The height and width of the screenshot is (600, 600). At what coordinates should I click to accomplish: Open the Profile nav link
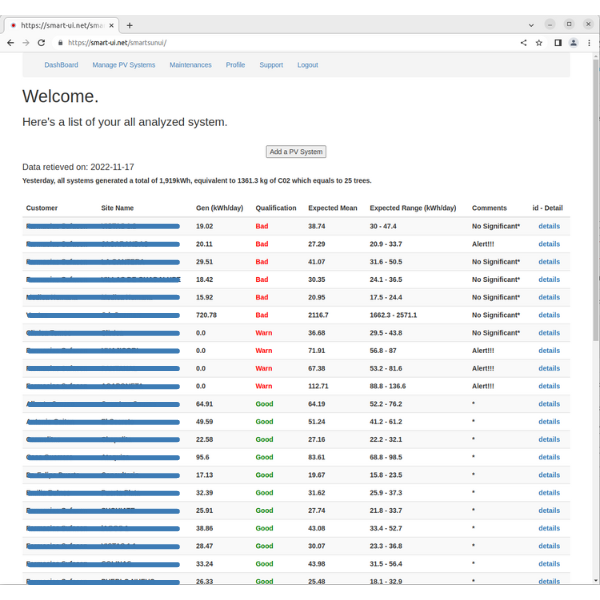pos(235,65)
